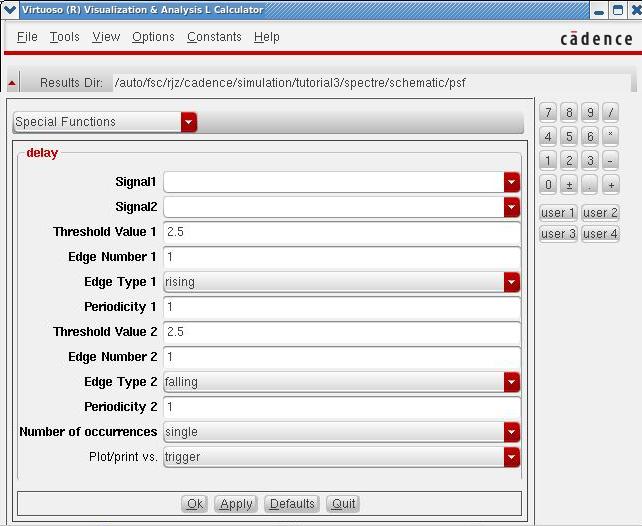The image size is (642, 526).
Task: Click the Signal2 input field
Action: [x=334, y=208]
